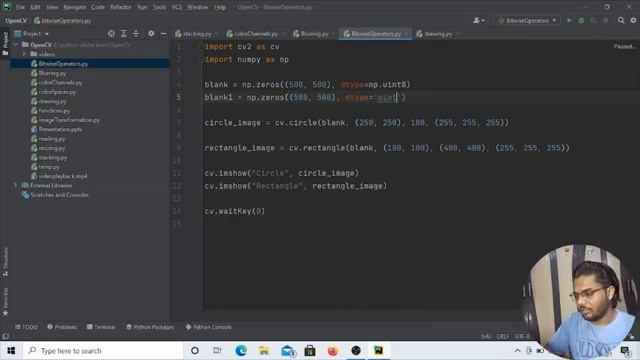Switch to drawing.py editor tab
640x360 pixels.
pos(438,33)
